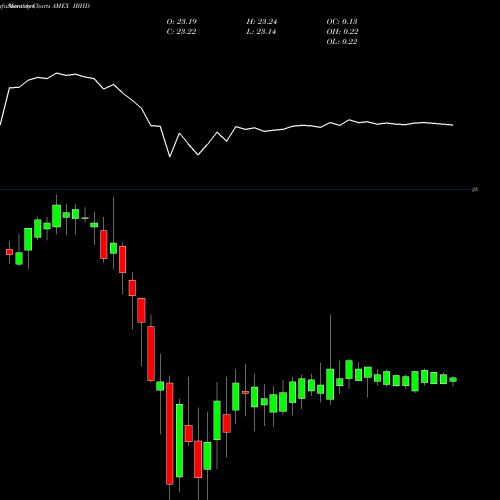Click the 'OL: 0.22' reading
This screenshot has height=500, width=500.
pos(342,41)
